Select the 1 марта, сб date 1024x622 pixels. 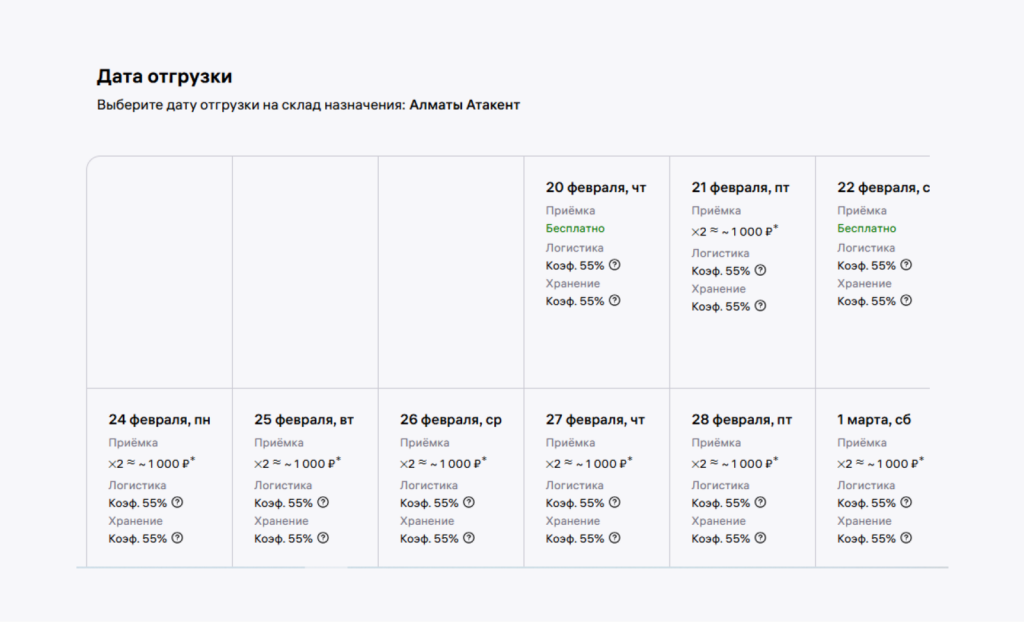[x=874, y=420]
